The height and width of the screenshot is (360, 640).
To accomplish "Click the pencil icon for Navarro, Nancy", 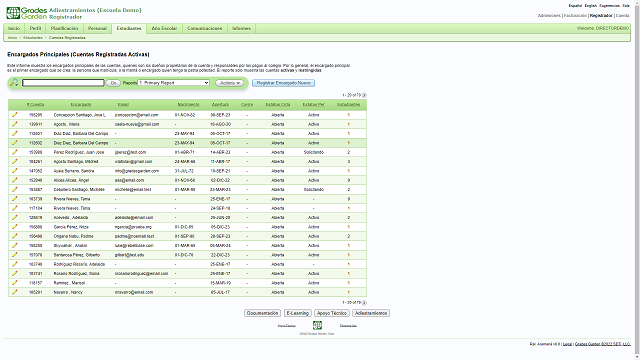I will (x=15, y=292).
